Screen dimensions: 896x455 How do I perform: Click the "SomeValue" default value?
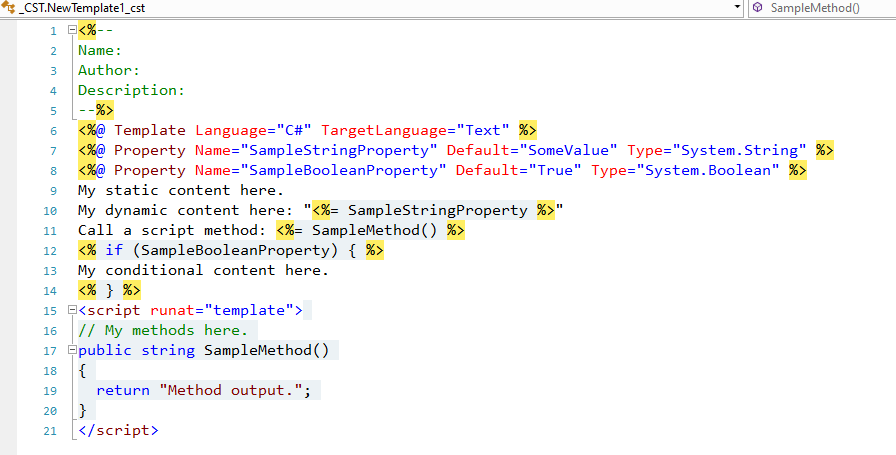tap(569, 150)
